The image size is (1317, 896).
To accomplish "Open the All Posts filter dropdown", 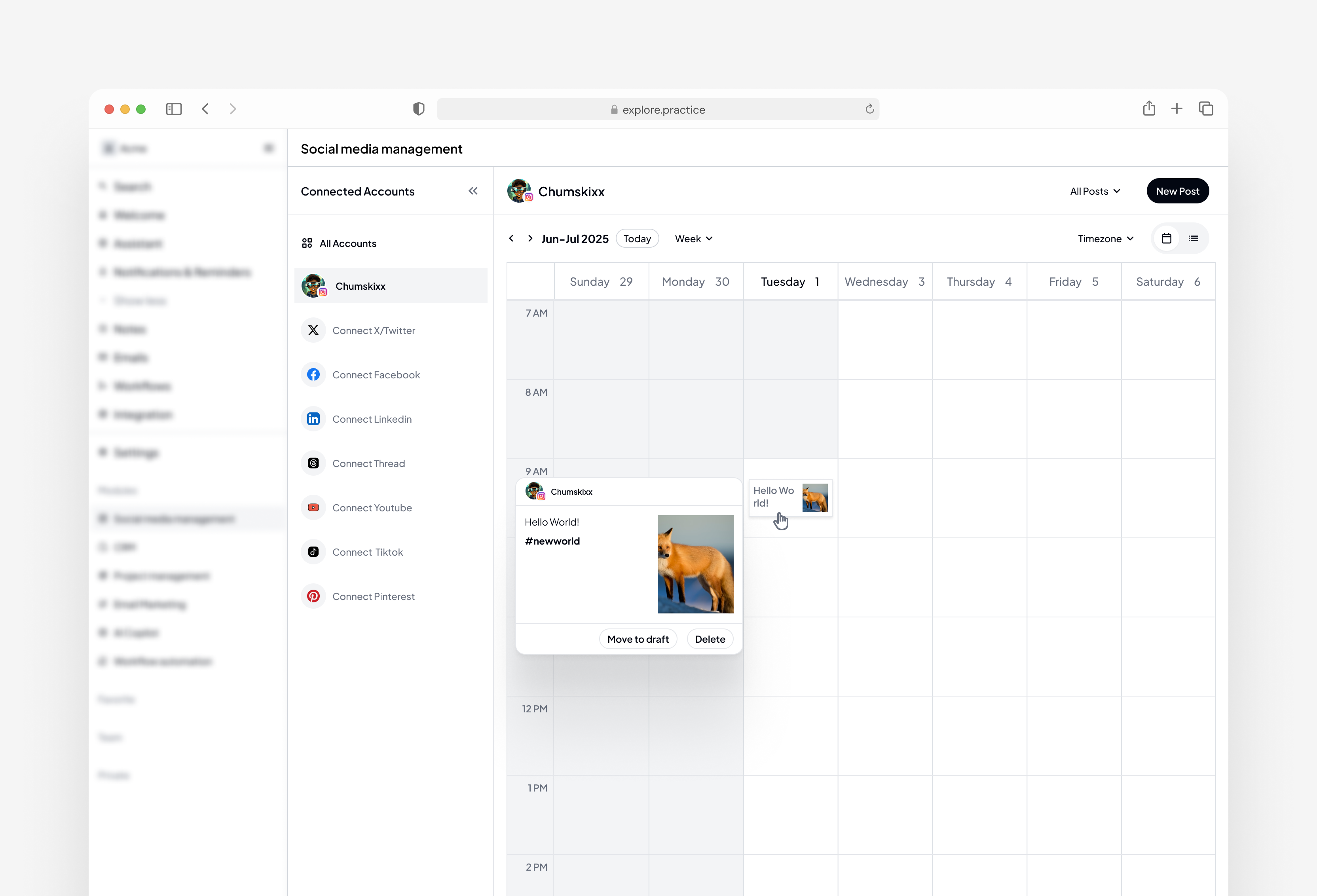I will click(1094, 191).
